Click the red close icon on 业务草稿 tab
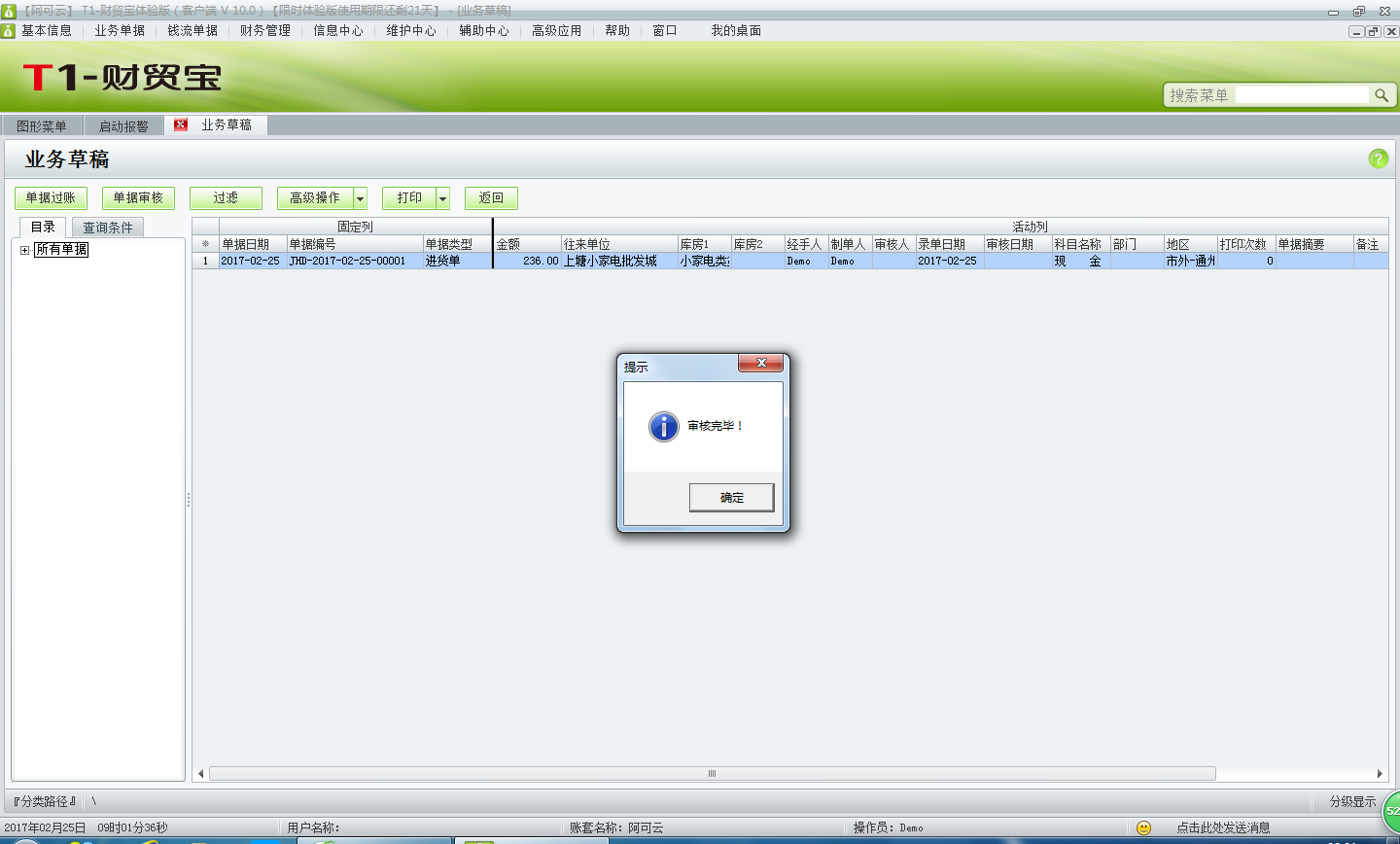The image size is (1400, 844). (179, 124)
